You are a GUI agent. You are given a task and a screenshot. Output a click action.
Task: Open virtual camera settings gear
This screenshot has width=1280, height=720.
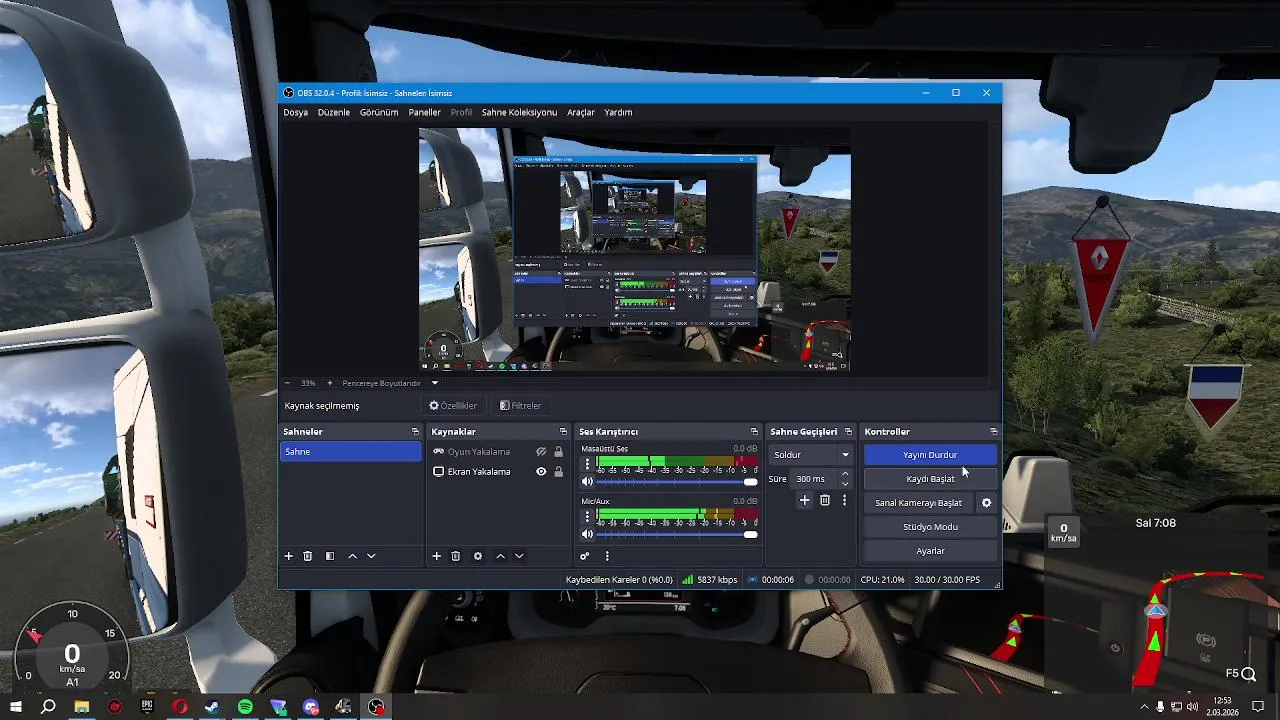tap(986, 503)
